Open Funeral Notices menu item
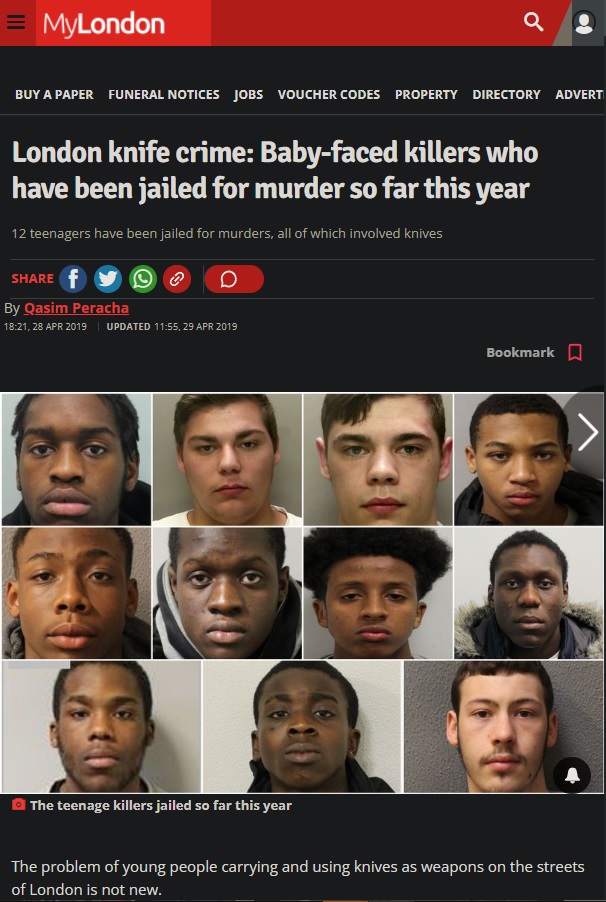 (x=164, y=94)
